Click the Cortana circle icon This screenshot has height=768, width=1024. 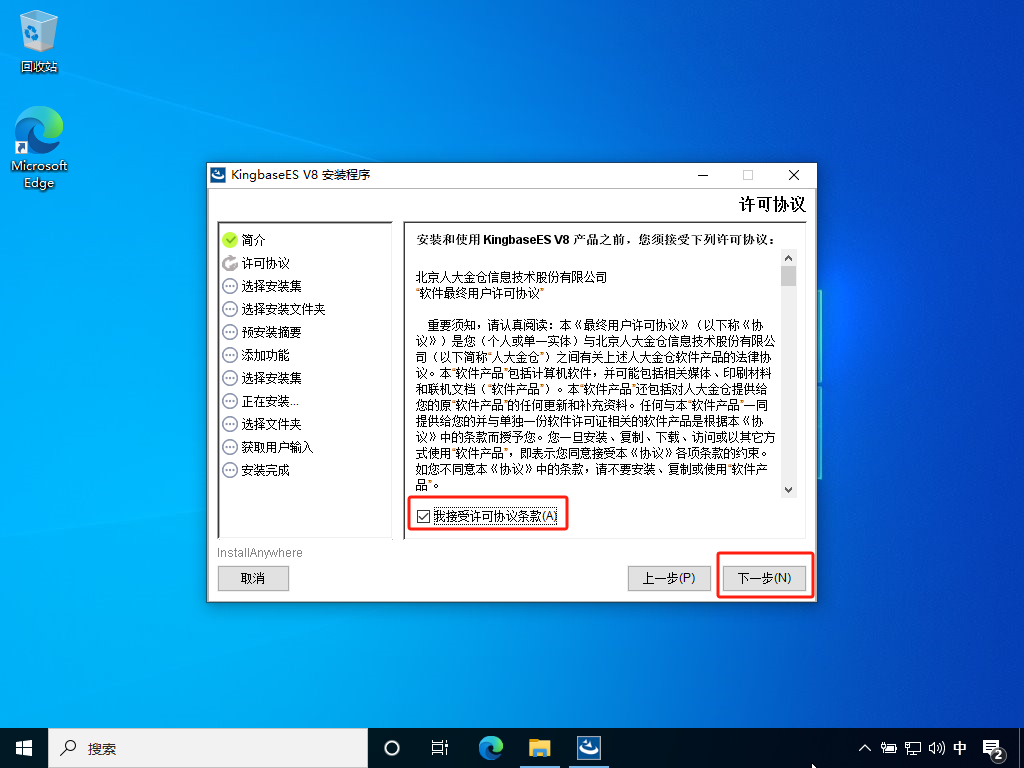(x=392, y=747)
